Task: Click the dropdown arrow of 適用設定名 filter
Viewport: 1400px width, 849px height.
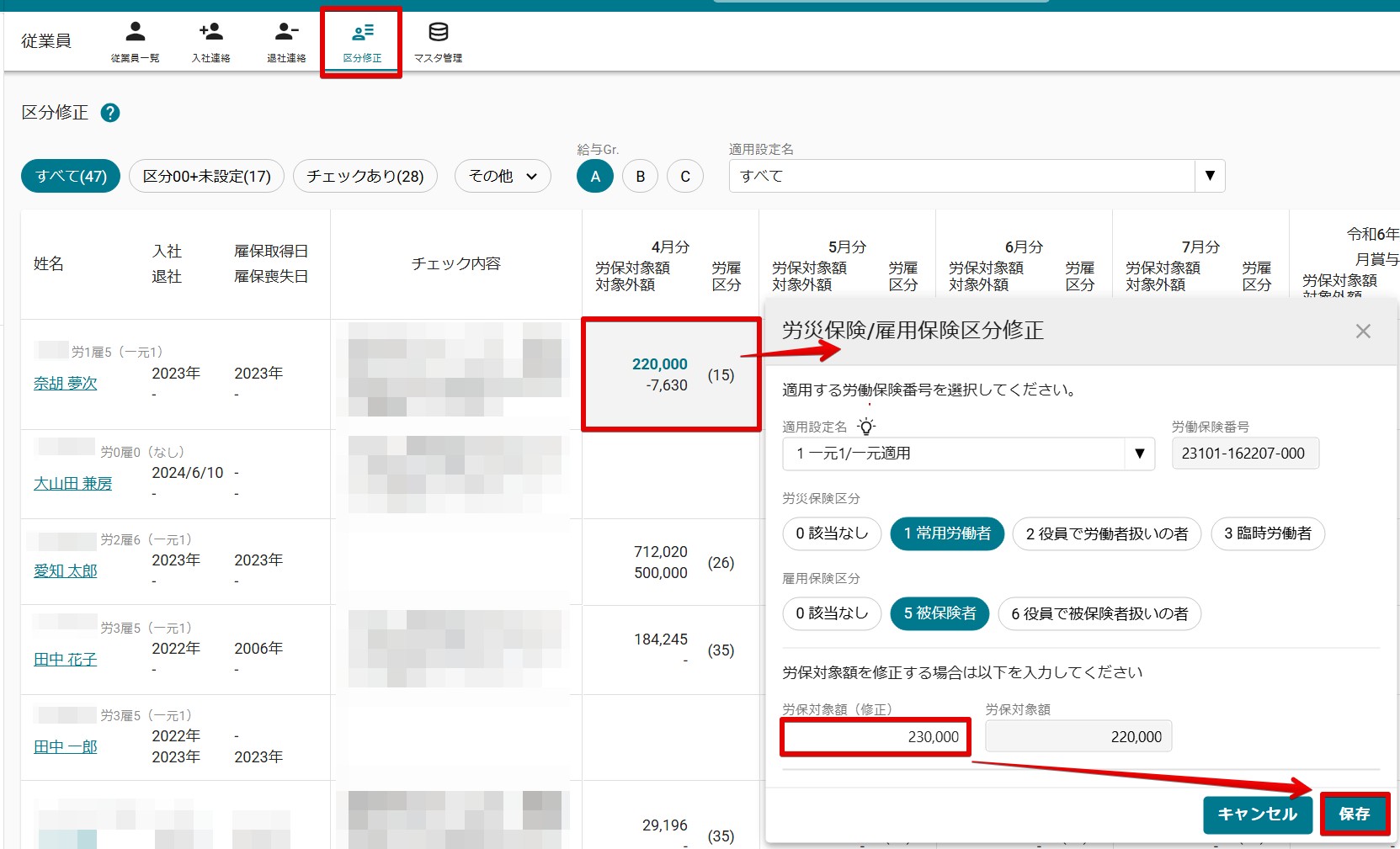Action: tap(1210, 176)
